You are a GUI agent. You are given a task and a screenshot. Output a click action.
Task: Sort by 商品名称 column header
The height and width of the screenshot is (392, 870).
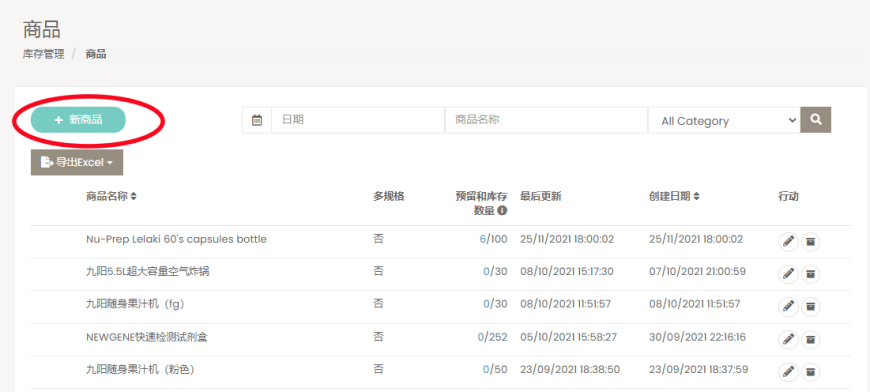coord(112,196)
